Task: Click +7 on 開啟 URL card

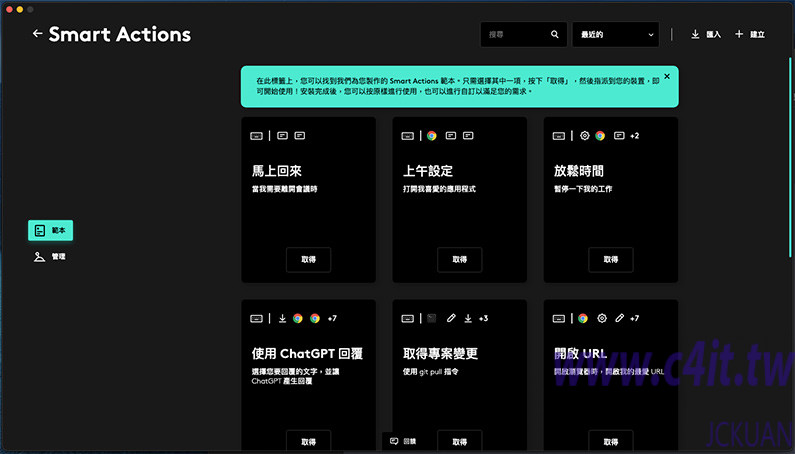Action: pyautogui.click(x=634, y=318)
